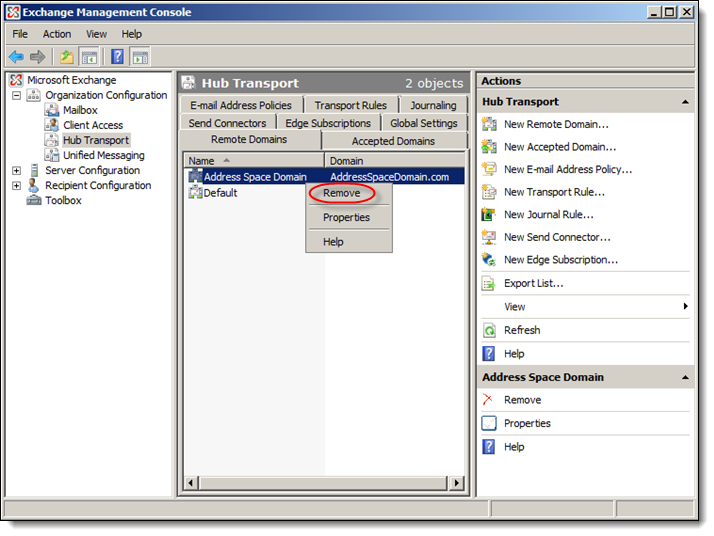The width and height of the screenshot is (714, 536).
Task: Click the Server Configuration node icon
Action: pos(34,170)
